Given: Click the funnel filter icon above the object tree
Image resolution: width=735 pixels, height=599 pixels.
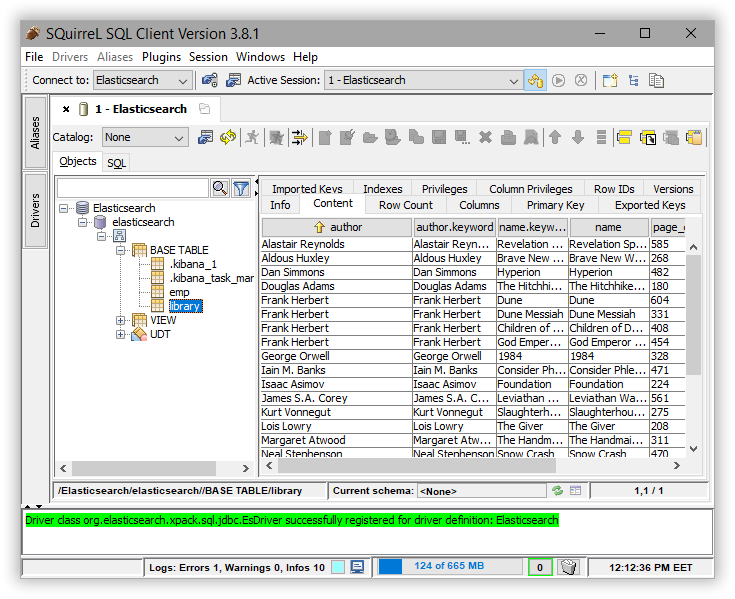Looking at the screenshot, I should (241, 188).
